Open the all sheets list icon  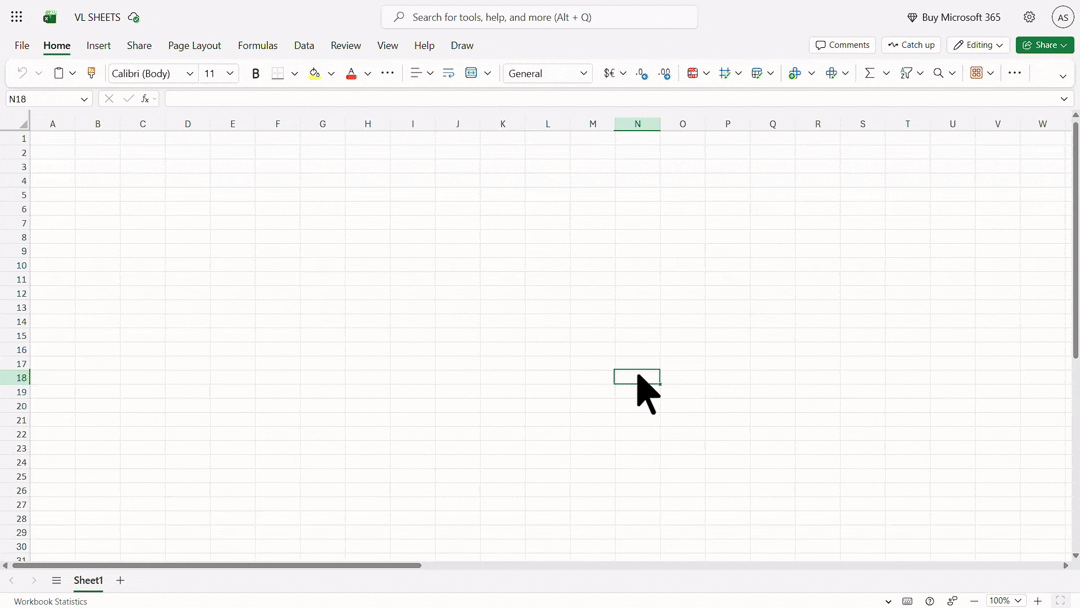(56, 580)
